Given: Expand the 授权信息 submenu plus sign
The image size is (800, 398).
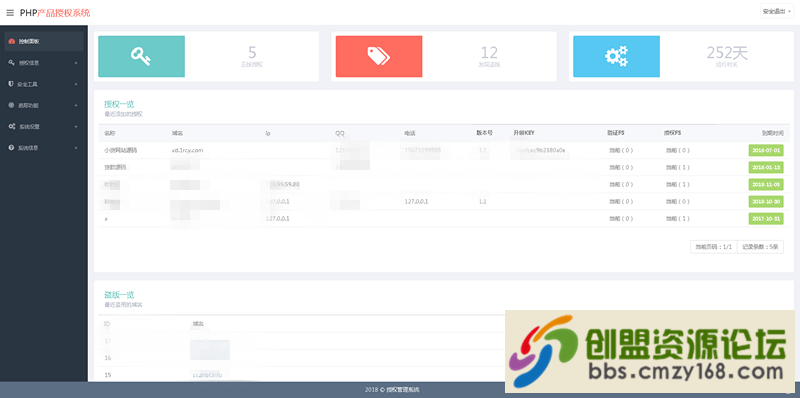Looking at the screenshot, I should coord(76,63).
